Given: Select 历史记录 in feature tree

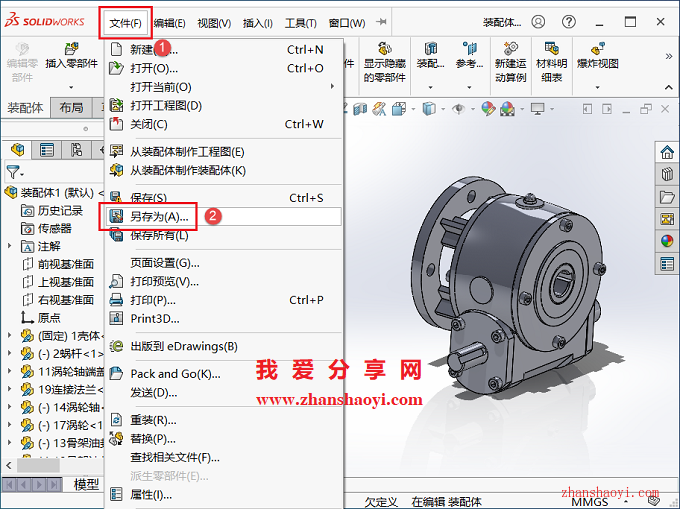Looking at the screenshot, I should [x=52, y=211].
